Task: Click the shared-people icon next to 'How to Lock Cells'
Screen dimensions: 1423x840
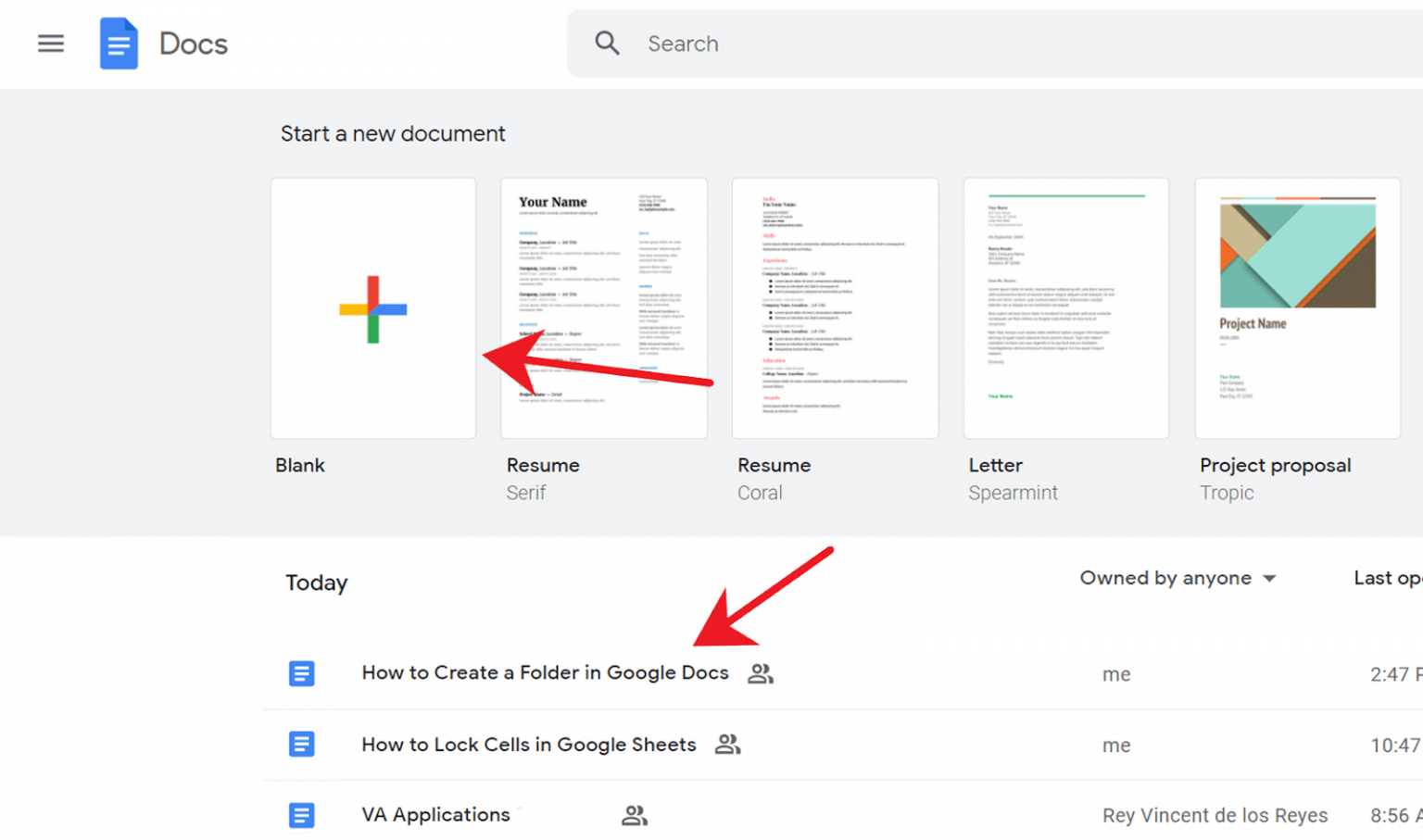Action: pos(728,744)
